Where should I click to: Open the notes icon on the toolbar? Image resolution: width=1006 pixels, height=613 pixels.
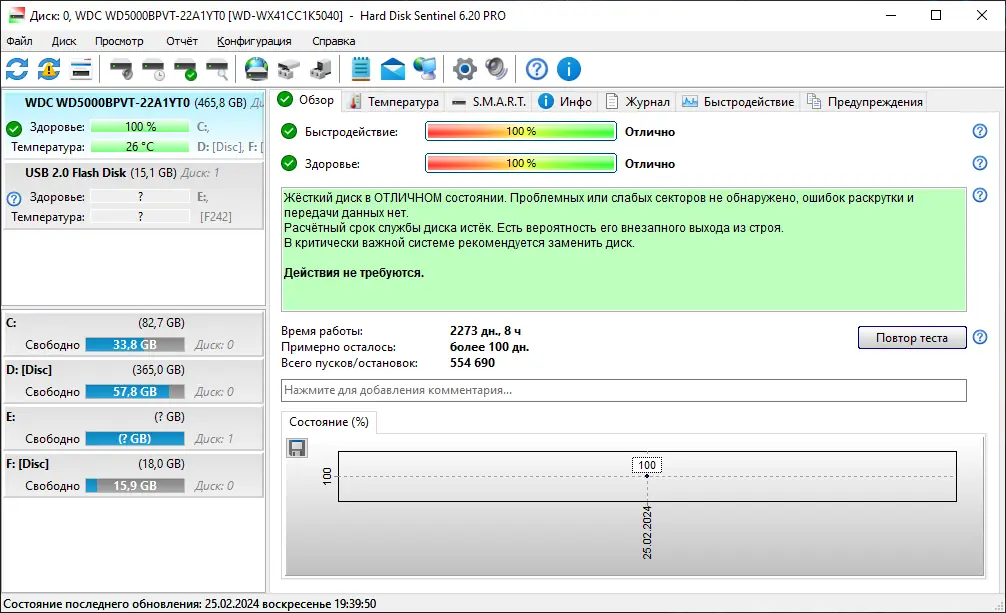click(x=360, y=69)
